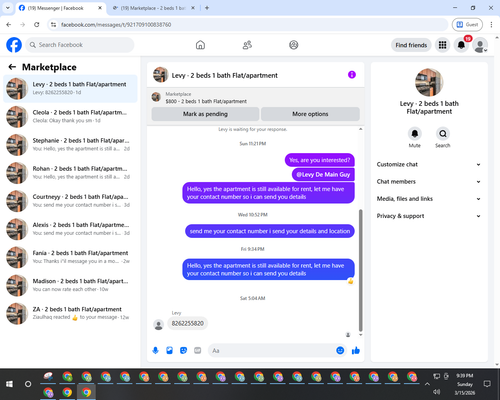Show hidden system tray icons

coord(427,384)
